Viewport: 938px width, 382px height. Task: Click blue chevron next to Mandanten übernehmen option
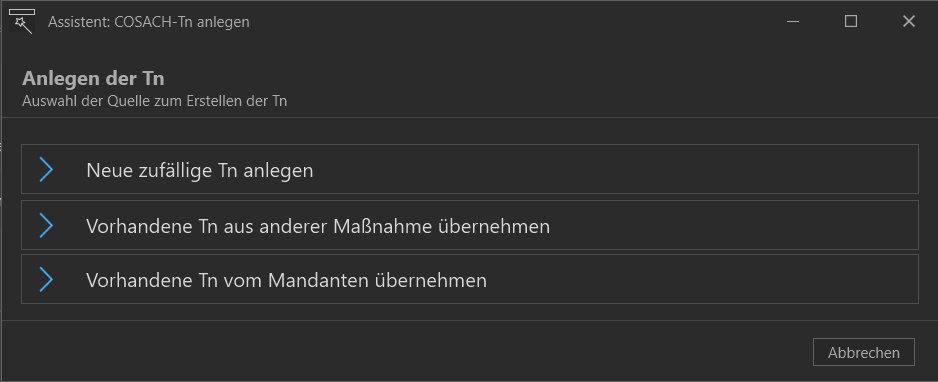tap(46, 279)
